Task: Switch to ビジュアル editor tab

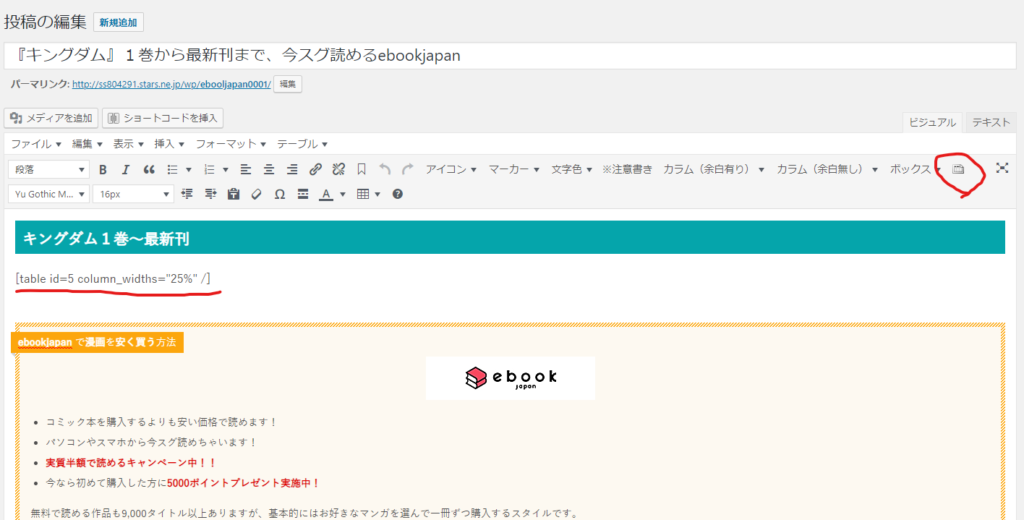Action: pyautogui.click(x=932, y=122)
